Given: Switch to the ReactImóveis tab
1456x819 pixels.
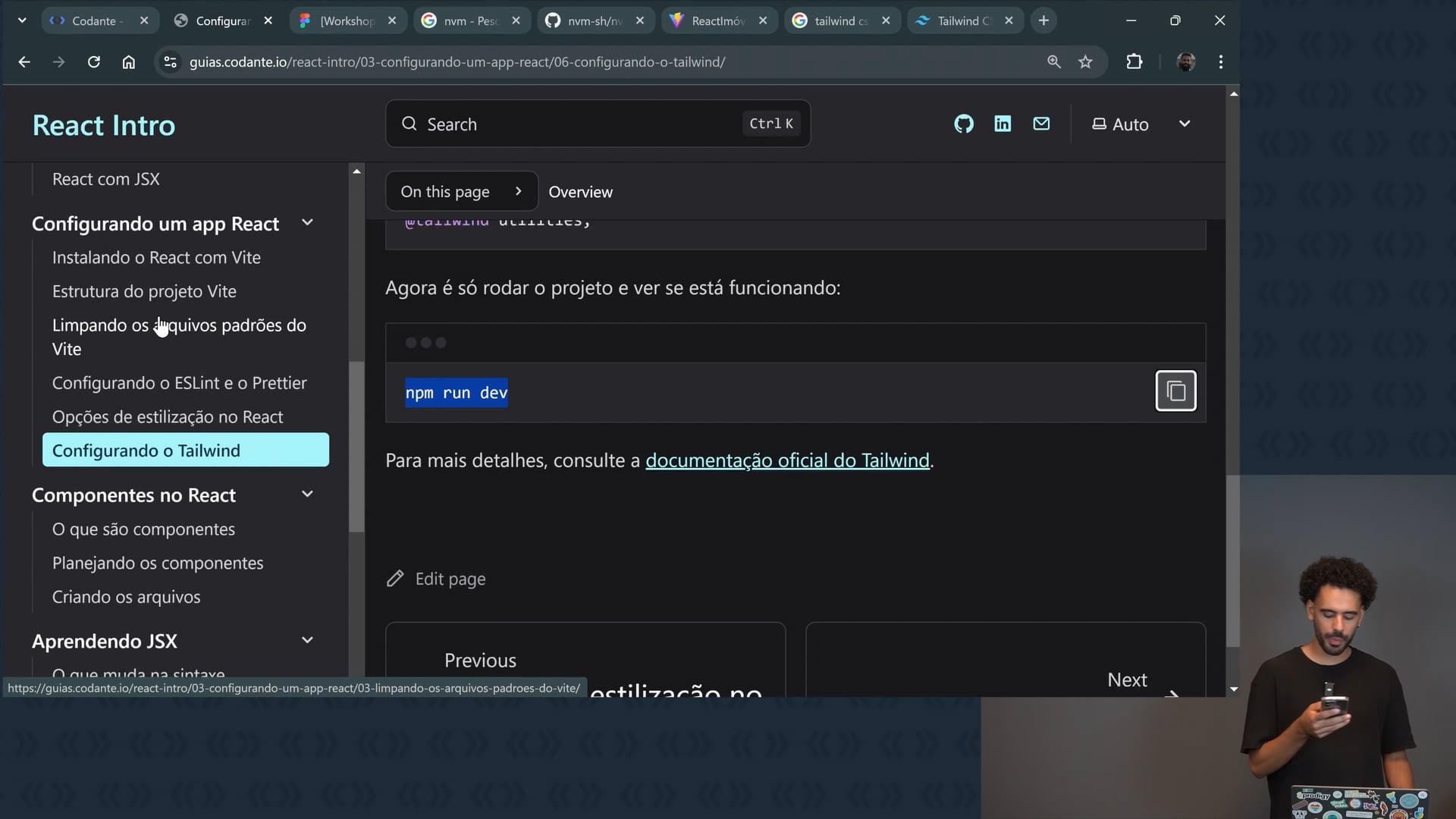Looking at the screenshot, I should [x=719, y=20].
